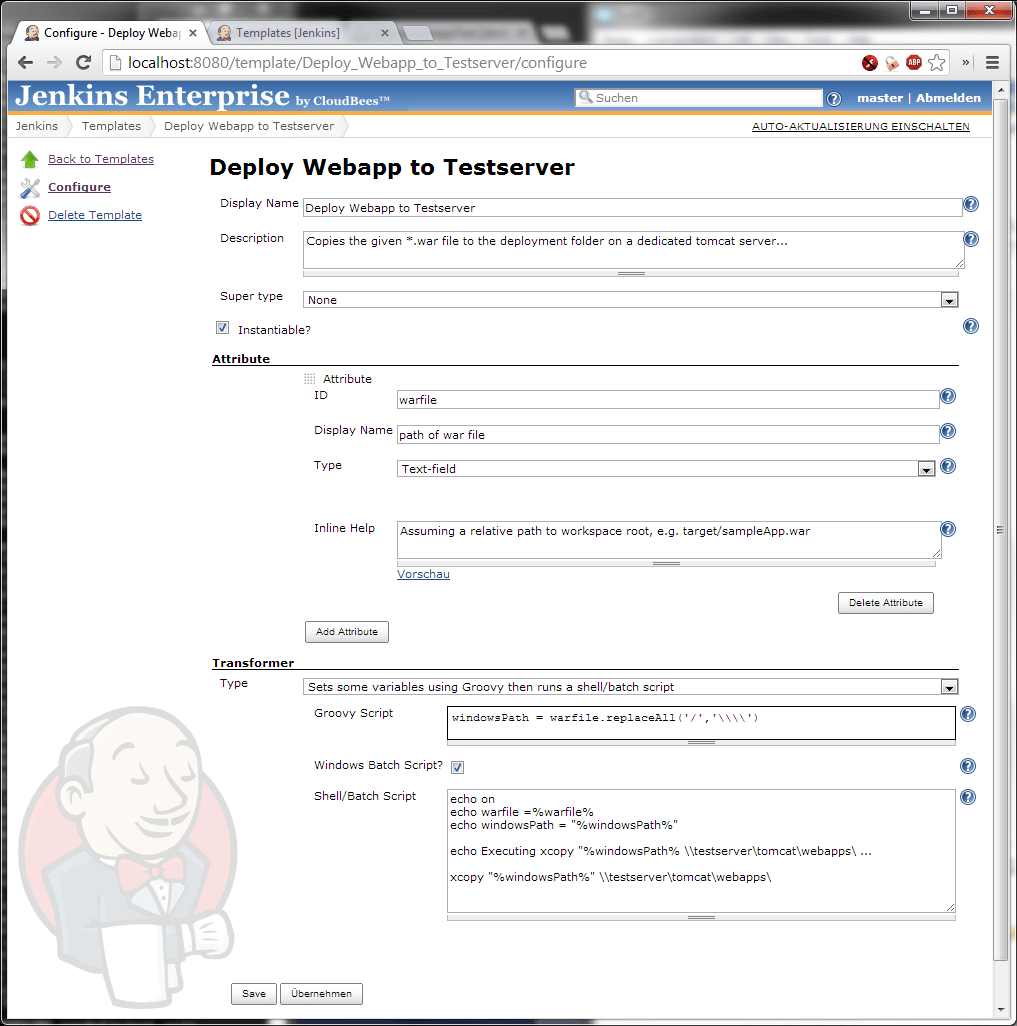1017x1026 pixels.
Task: Uncheck the Instantiable checkbox
Action: click(222, 328)
